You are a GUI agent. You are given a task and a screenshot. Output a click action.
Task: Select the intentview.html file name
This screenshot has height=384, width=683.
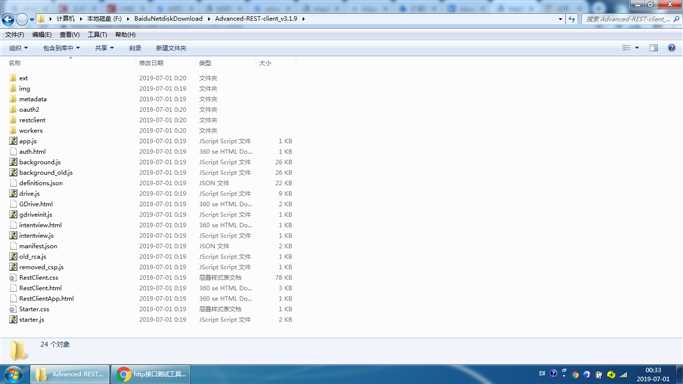41,225
